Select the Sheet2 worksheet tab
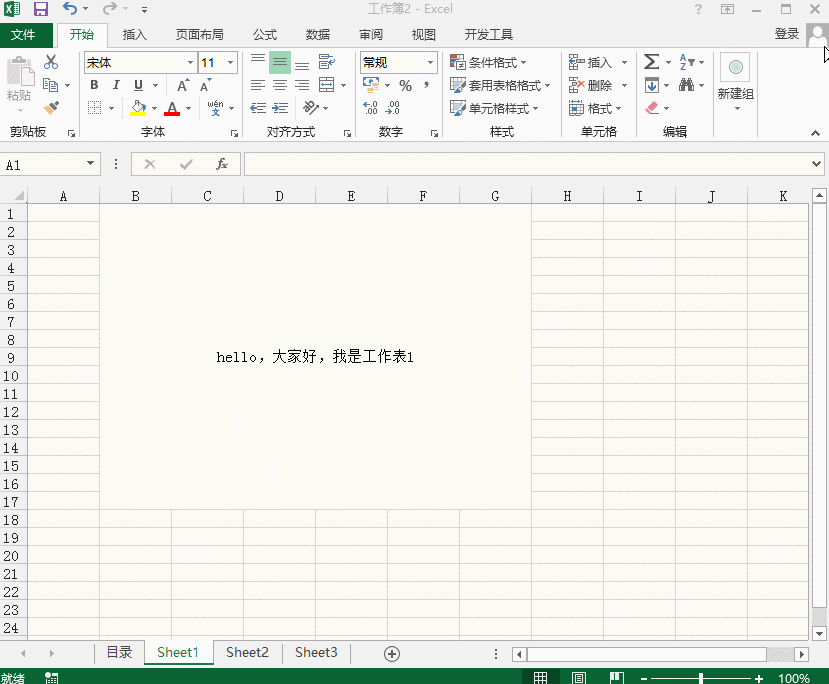This screenshot has width=829, height=684. pos(247,652)
